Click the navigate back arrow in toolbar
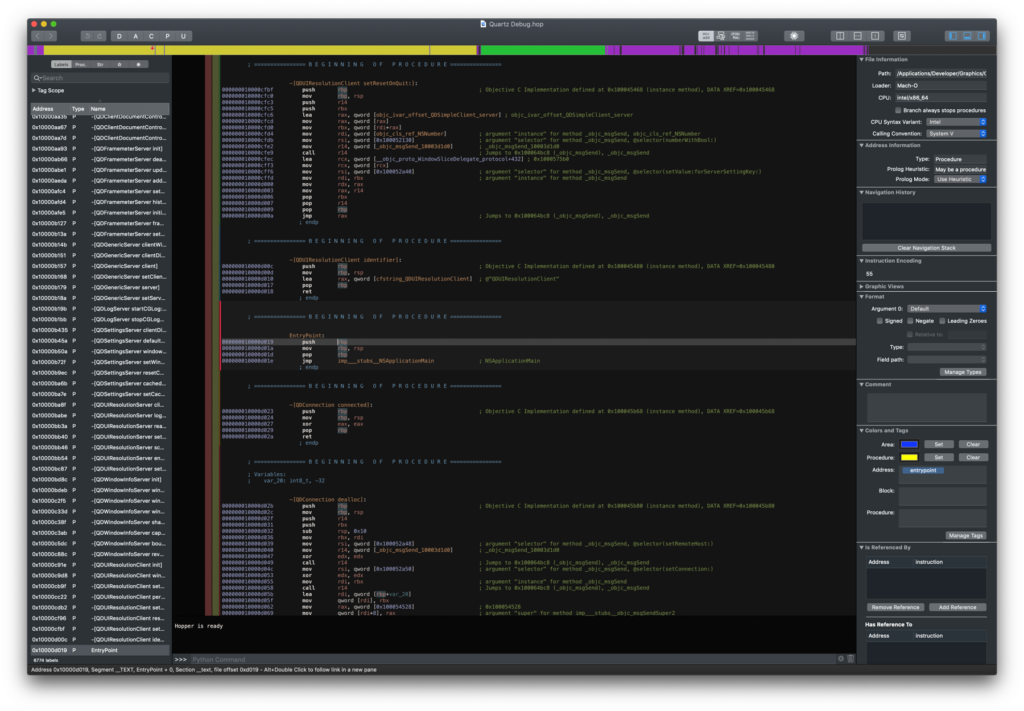 [x=40, y=36]
